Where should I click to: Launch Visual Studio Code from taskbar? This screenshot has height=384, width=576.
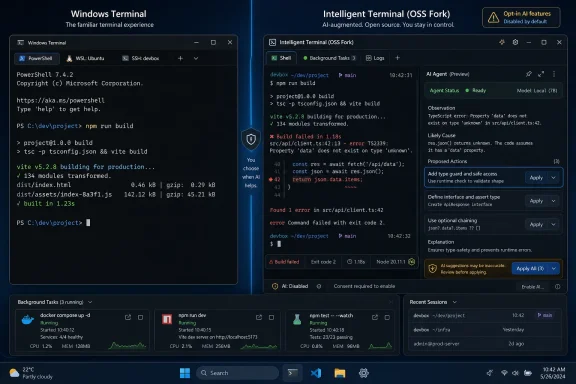click(x=316, y=373)
